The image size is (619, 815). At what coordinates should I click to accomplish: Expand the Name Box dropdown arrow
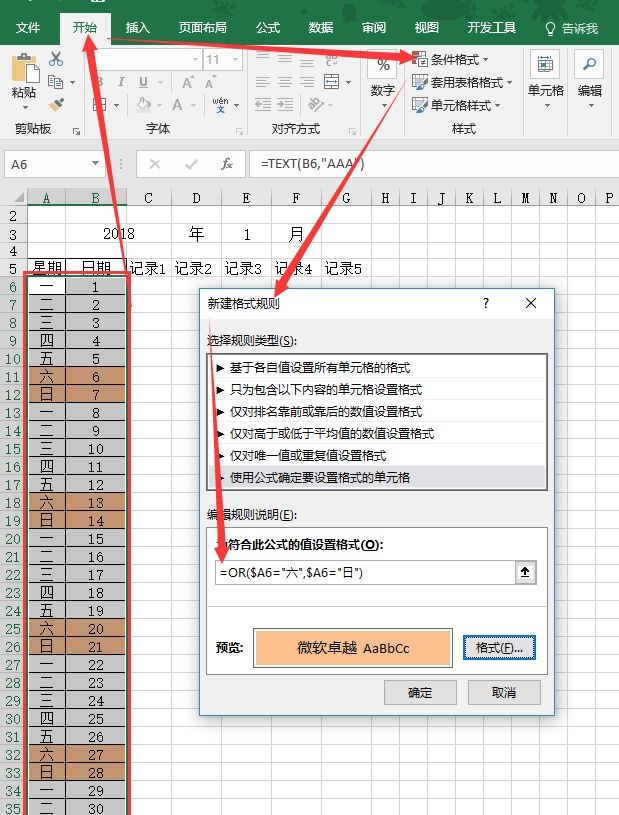[96, 164]
